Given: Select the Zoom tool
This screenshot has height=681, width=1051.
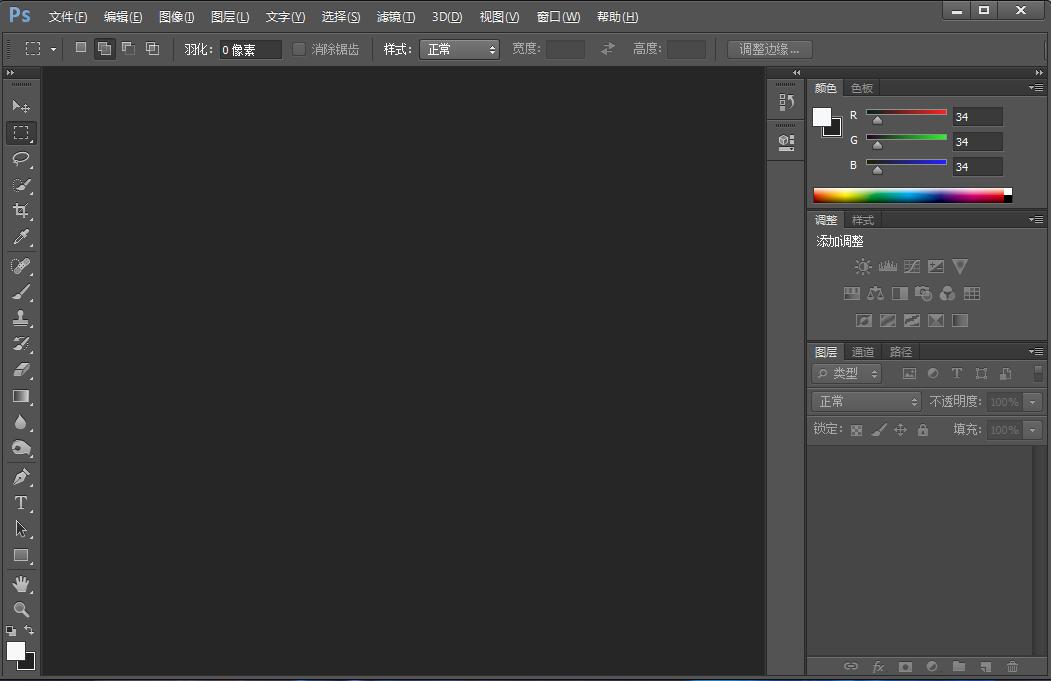Looking at the screenshot, I should (21, 609).
